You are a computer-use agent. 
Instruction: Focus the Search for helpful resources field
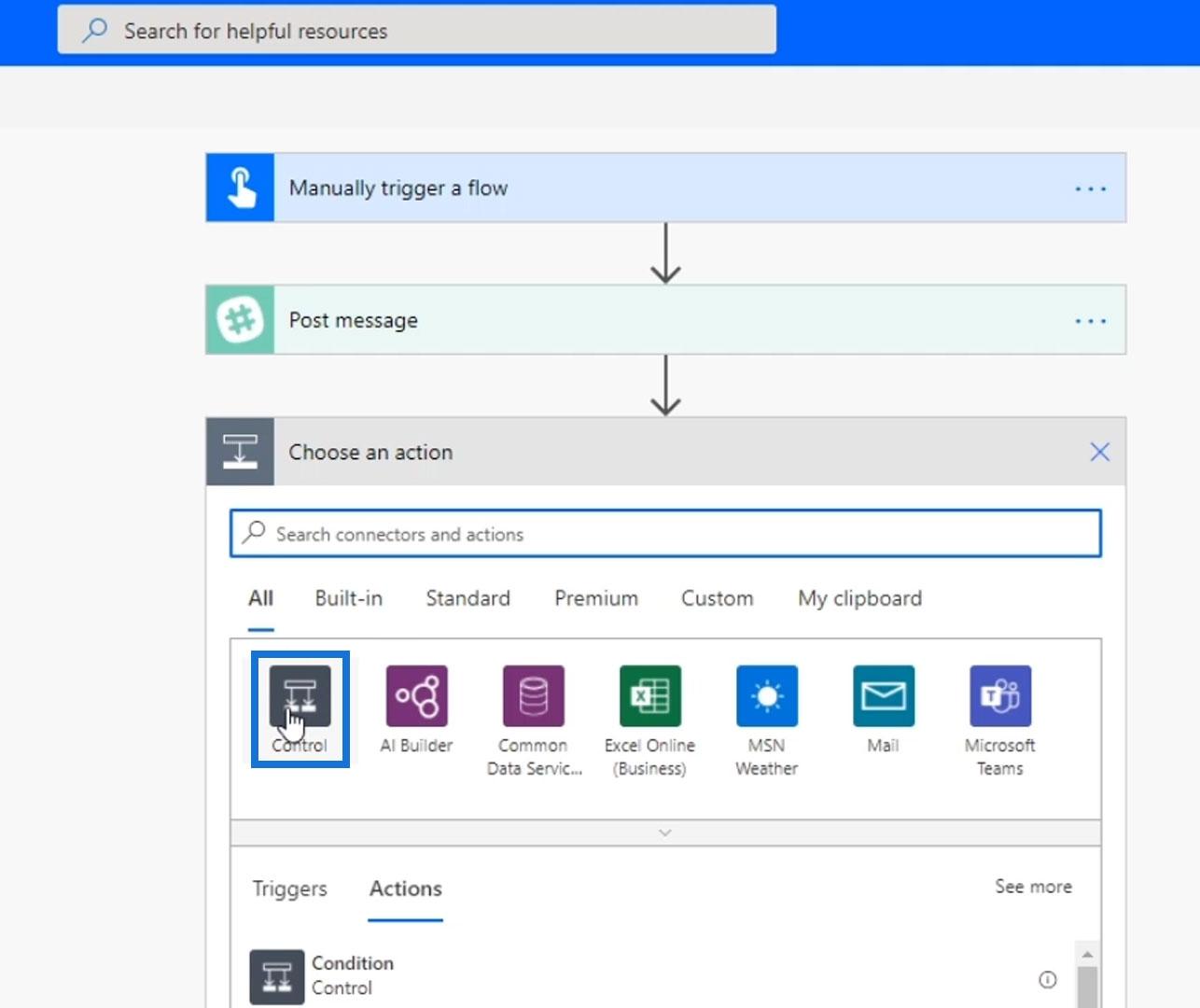pyautogui.click(x=417, y=30)
